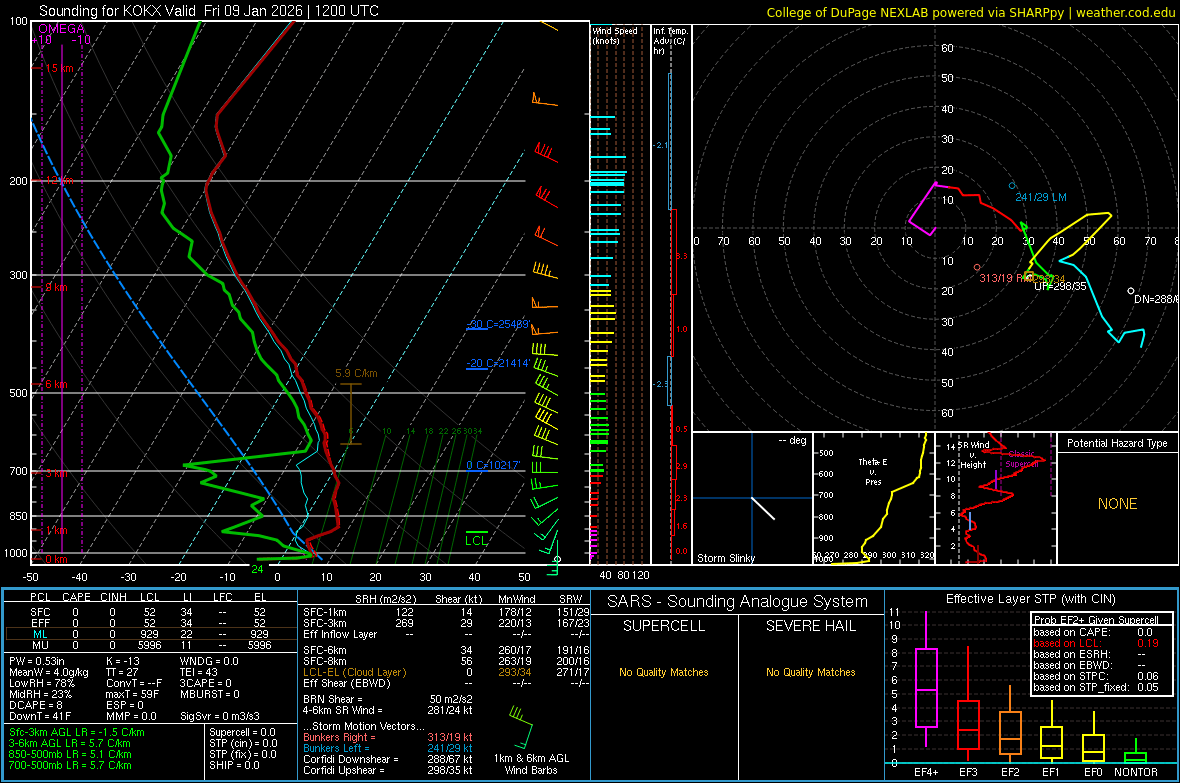Click the 'SR Wind v. Height' plot label
Viewport: 1180px width, 783px height.
[x=973, y=455]
